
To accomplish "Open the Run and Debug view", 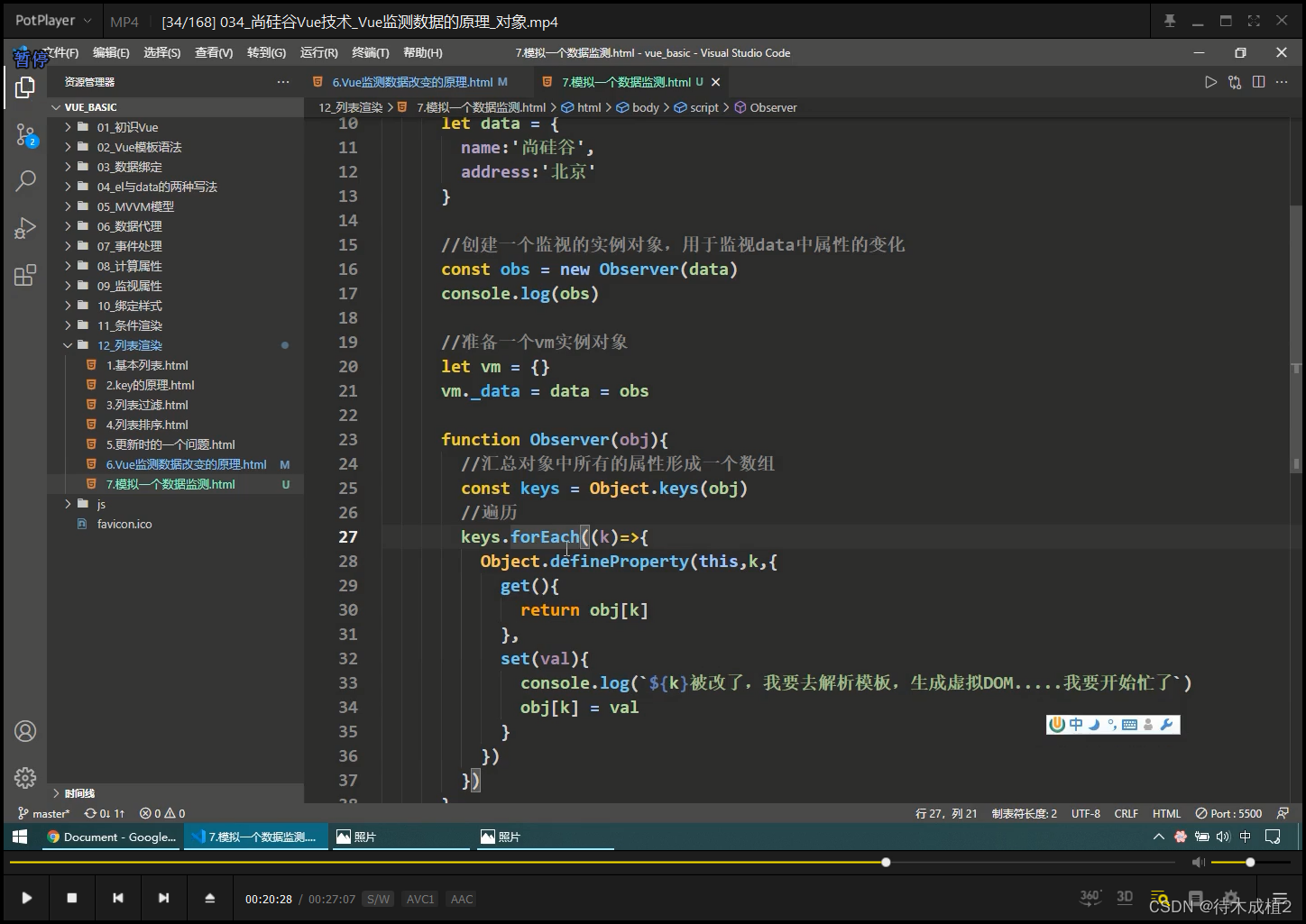I will coord(25,228).
